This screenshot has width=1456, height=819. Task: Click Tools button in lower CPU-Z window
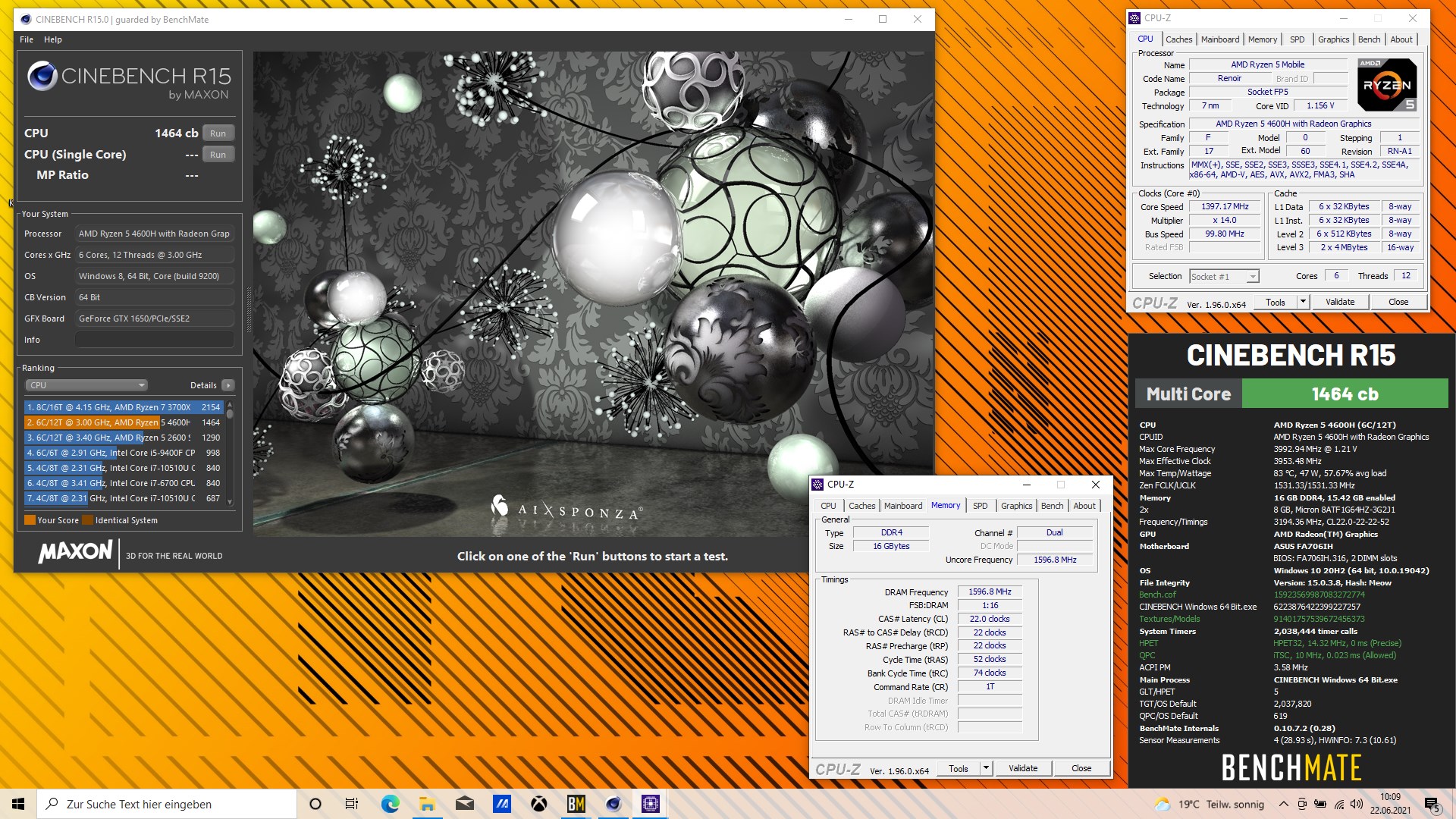click(x=959, y=768)
